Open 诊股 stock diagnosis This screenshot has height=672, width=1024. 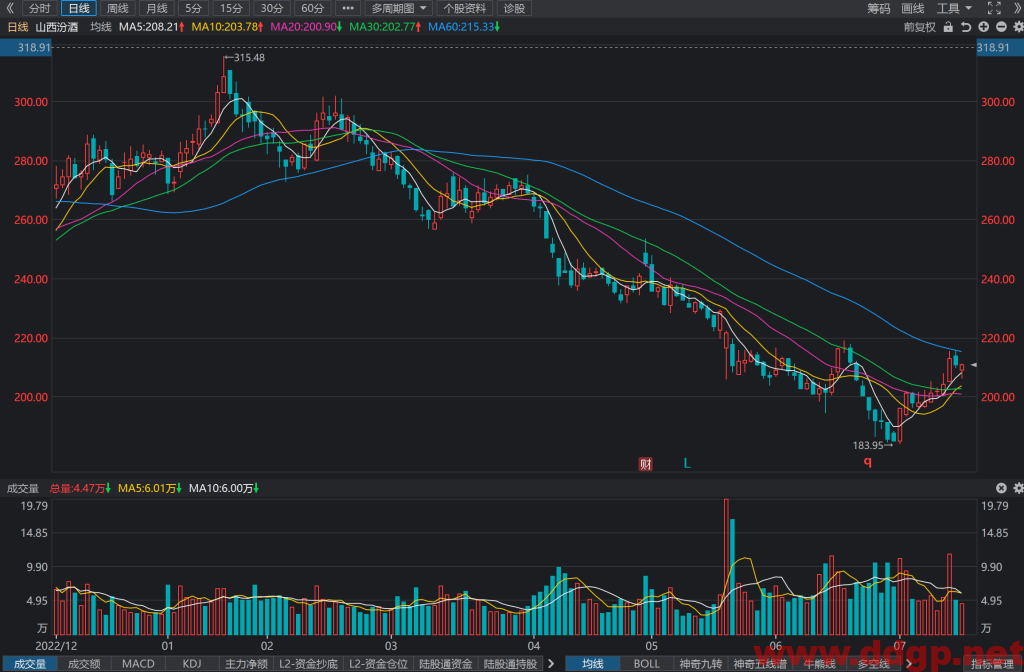(515, 8)
